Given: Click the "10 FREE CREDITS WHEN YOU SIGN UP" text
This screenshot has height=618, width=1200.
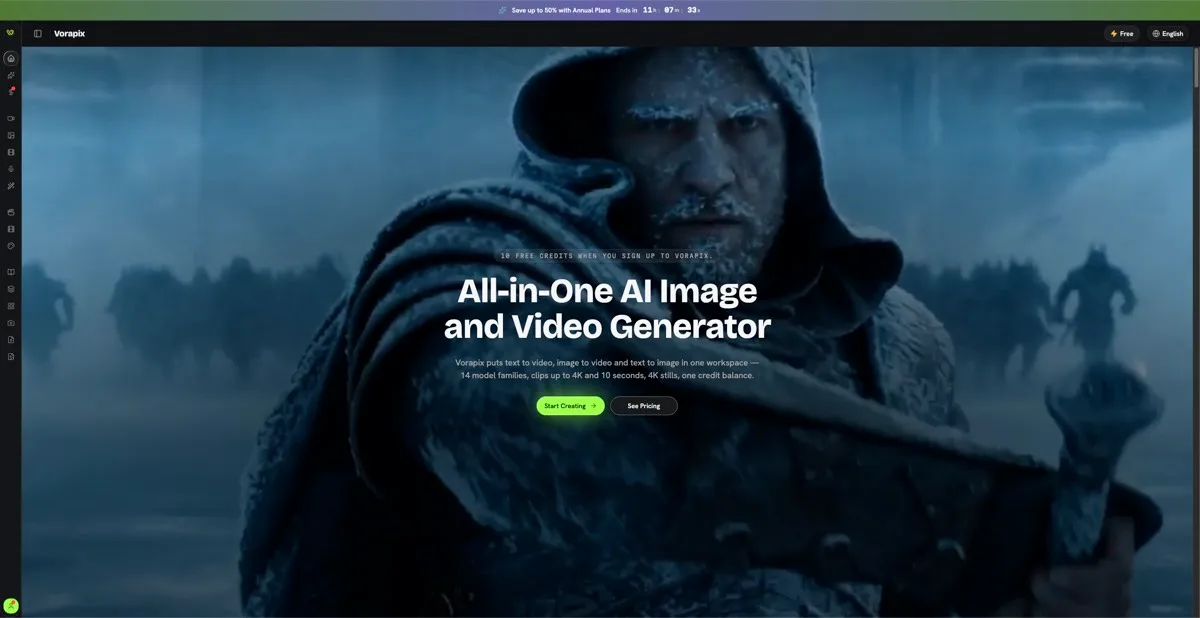Looking at the screenshot, I should pyautogui.click(x=606, y=256).
